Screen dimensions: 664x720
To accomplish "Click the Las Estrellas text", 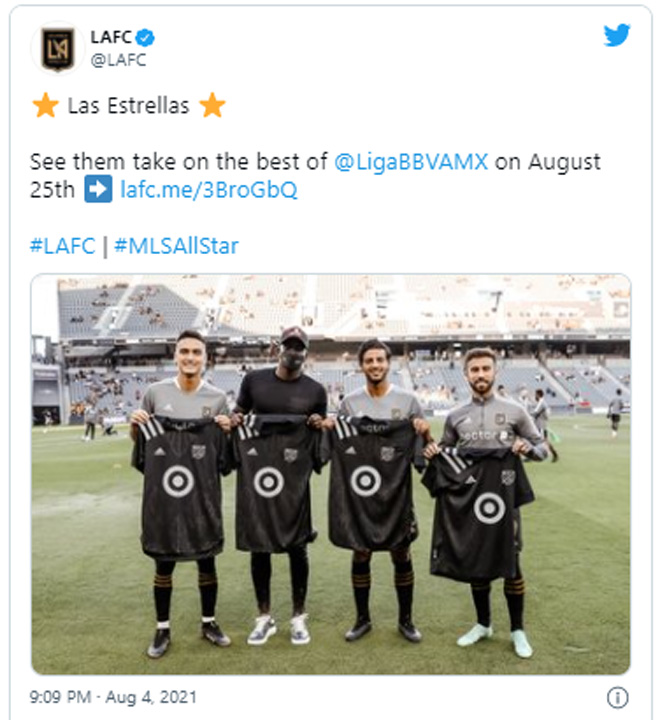I will (x=129, y=106).
